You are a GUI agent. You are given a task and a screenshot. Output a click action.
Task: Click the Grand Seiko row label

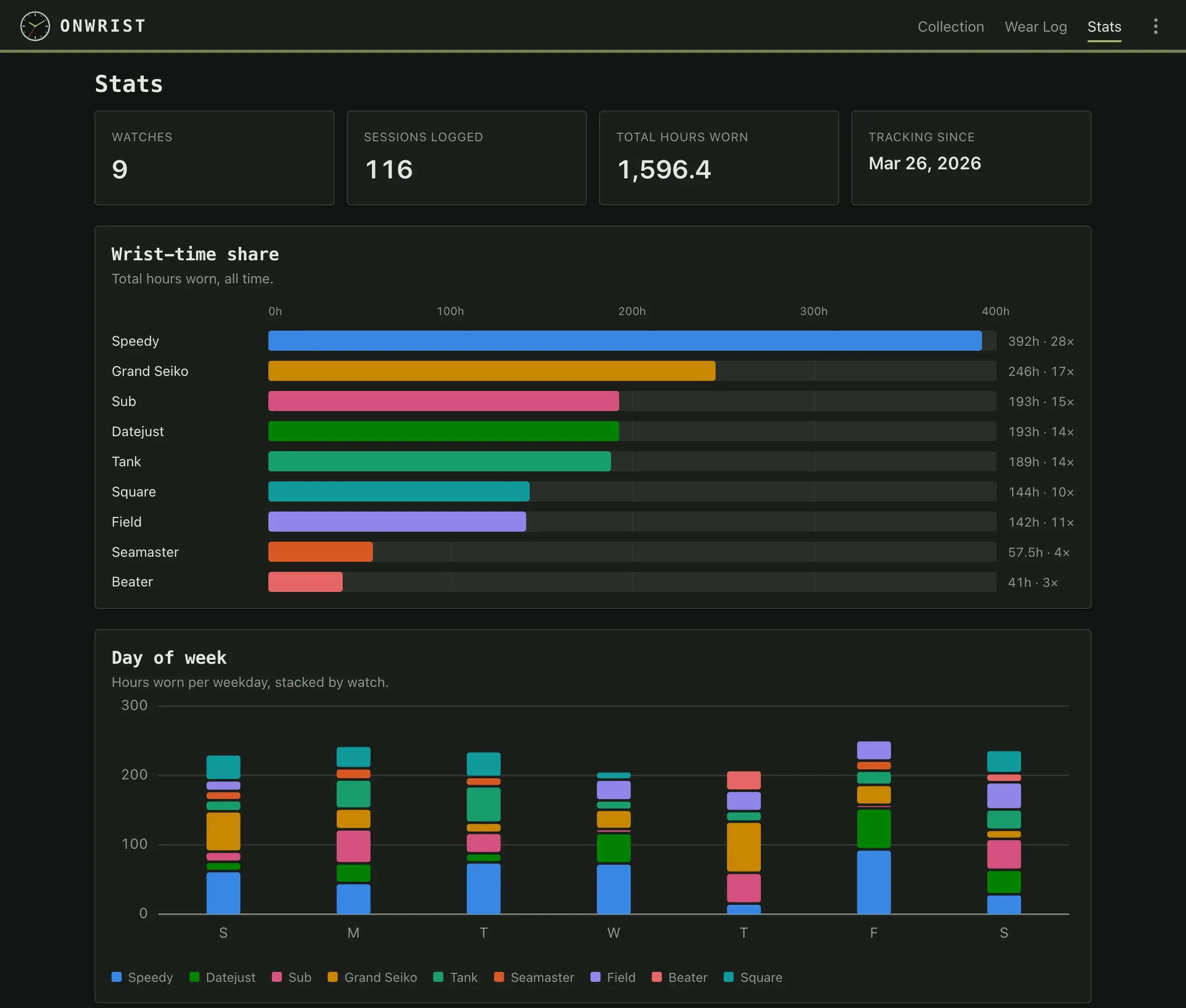pos(150,371)
